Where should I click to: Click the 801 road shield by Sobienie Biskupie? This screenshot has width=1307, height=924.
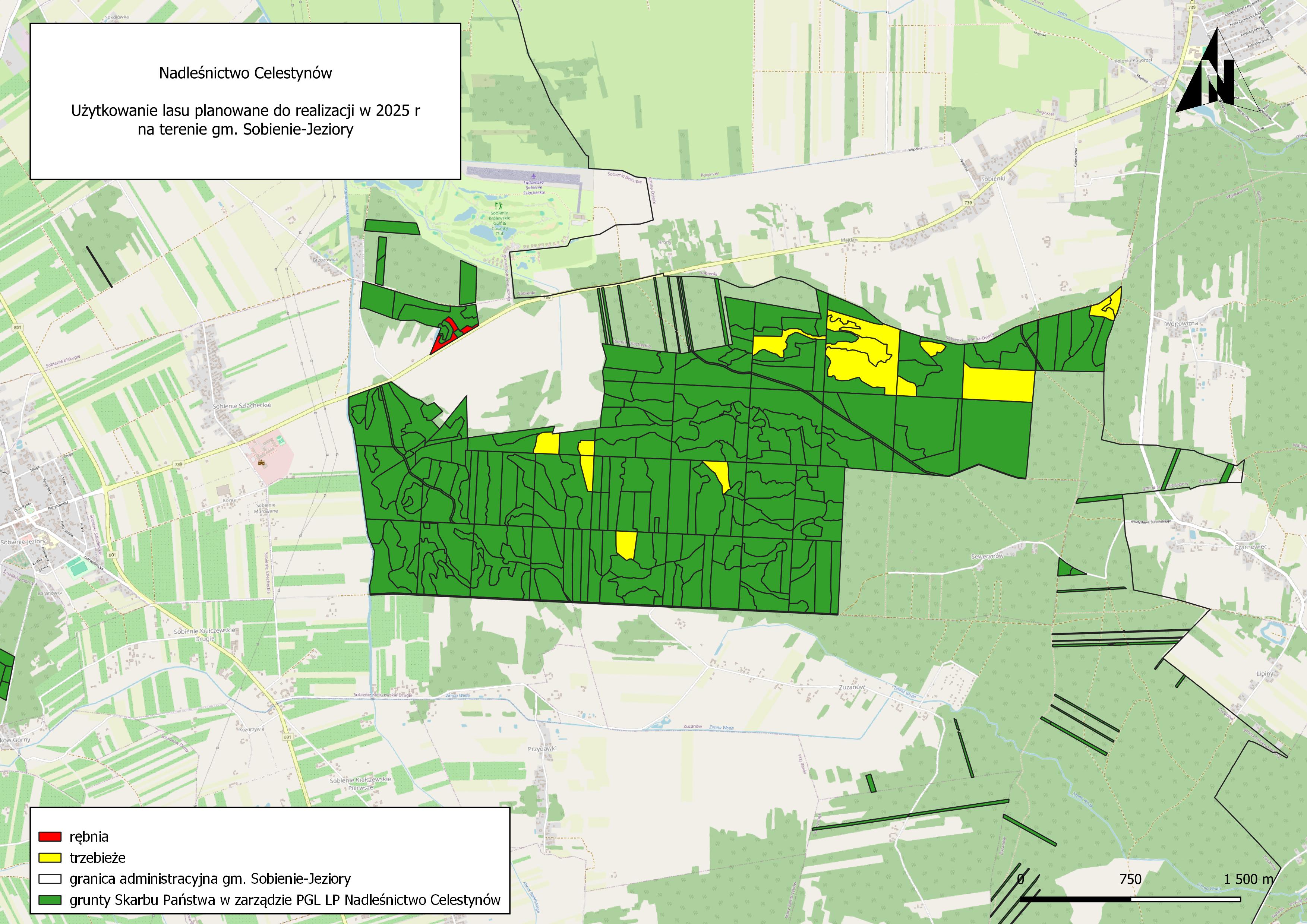18,328
